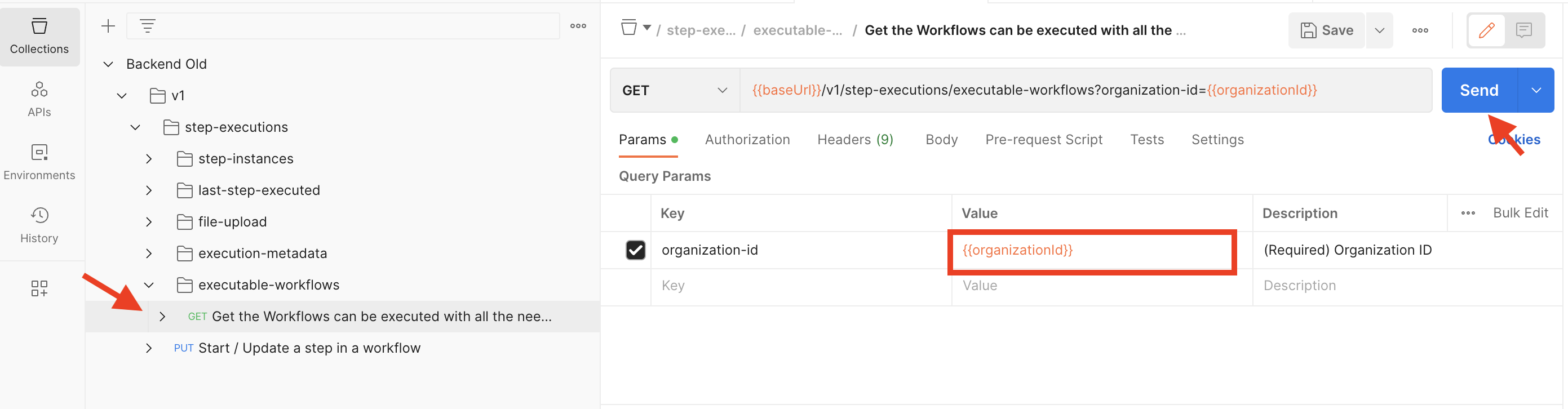Open Bulk Edit for query params
The width and height of the screenshot is (1568, 409).
pos(1521,213)
